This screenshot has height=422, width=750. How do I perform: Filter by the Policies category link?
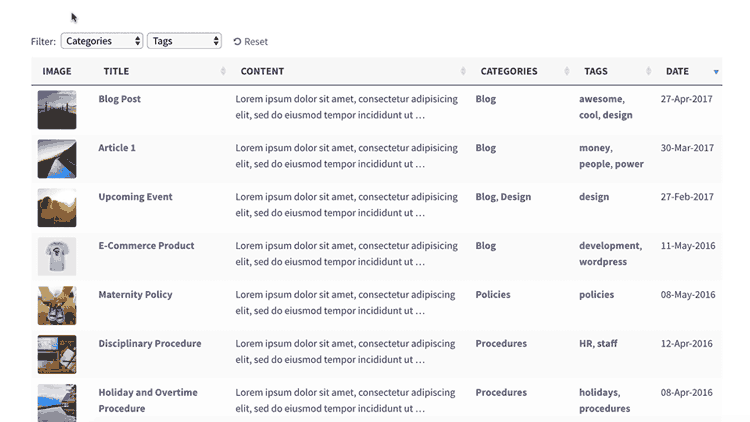pos(493,295)
